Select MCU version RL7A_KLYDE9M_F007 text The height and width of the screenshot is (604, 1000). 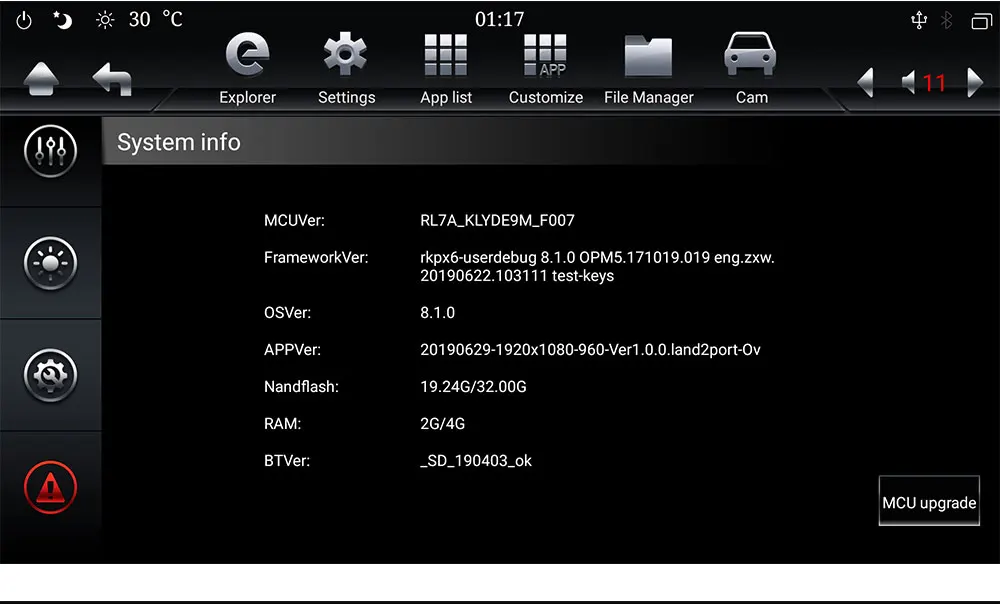(x=497, y=221)
